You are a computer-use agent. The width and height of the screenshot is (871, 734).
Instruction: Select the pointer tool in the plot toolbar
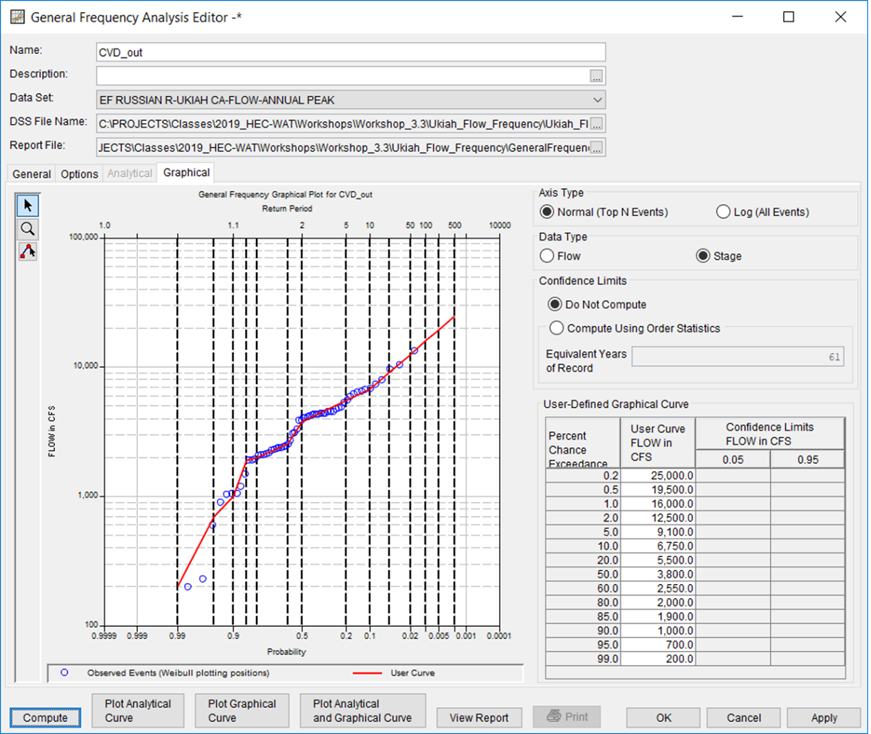(27, 204)
